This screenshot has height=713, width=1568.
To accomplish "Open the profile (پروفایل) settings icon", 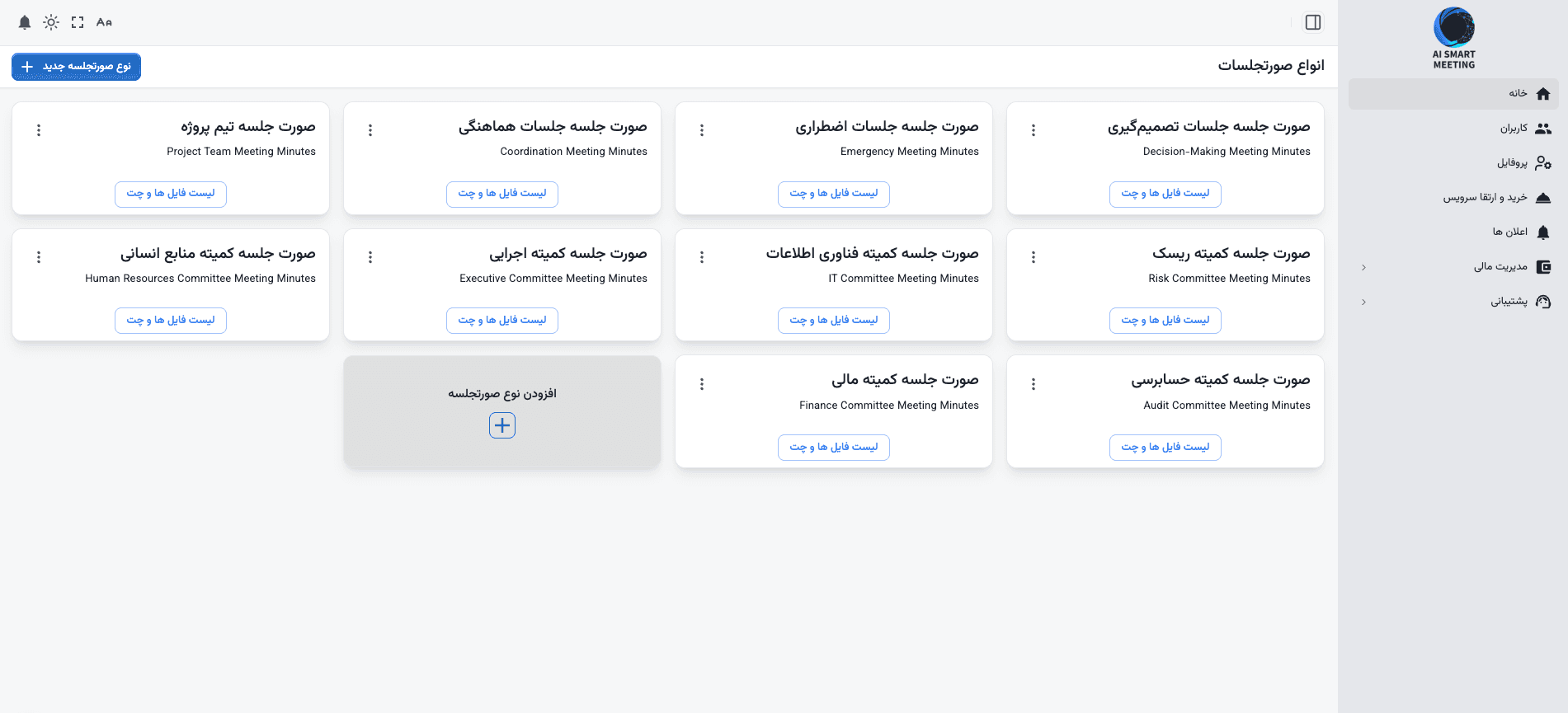I will [1544, 163].
